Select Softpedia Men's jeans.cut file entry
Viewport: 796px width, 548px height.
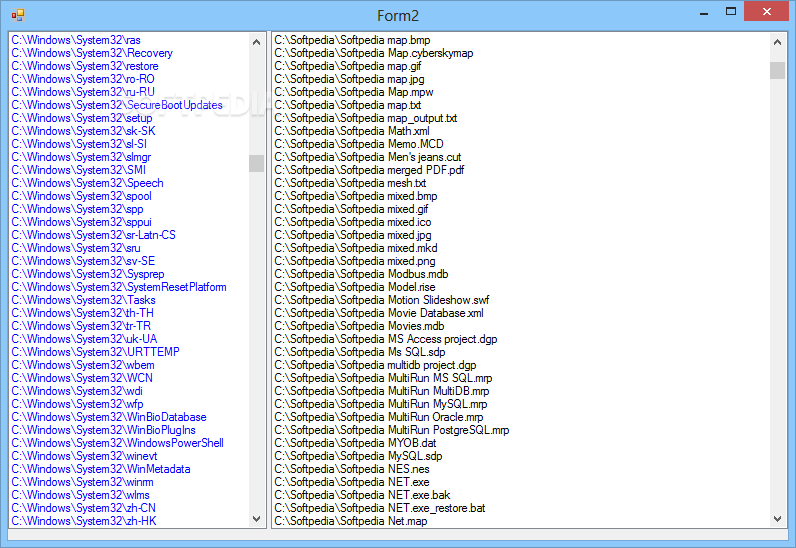click(368, 157)
